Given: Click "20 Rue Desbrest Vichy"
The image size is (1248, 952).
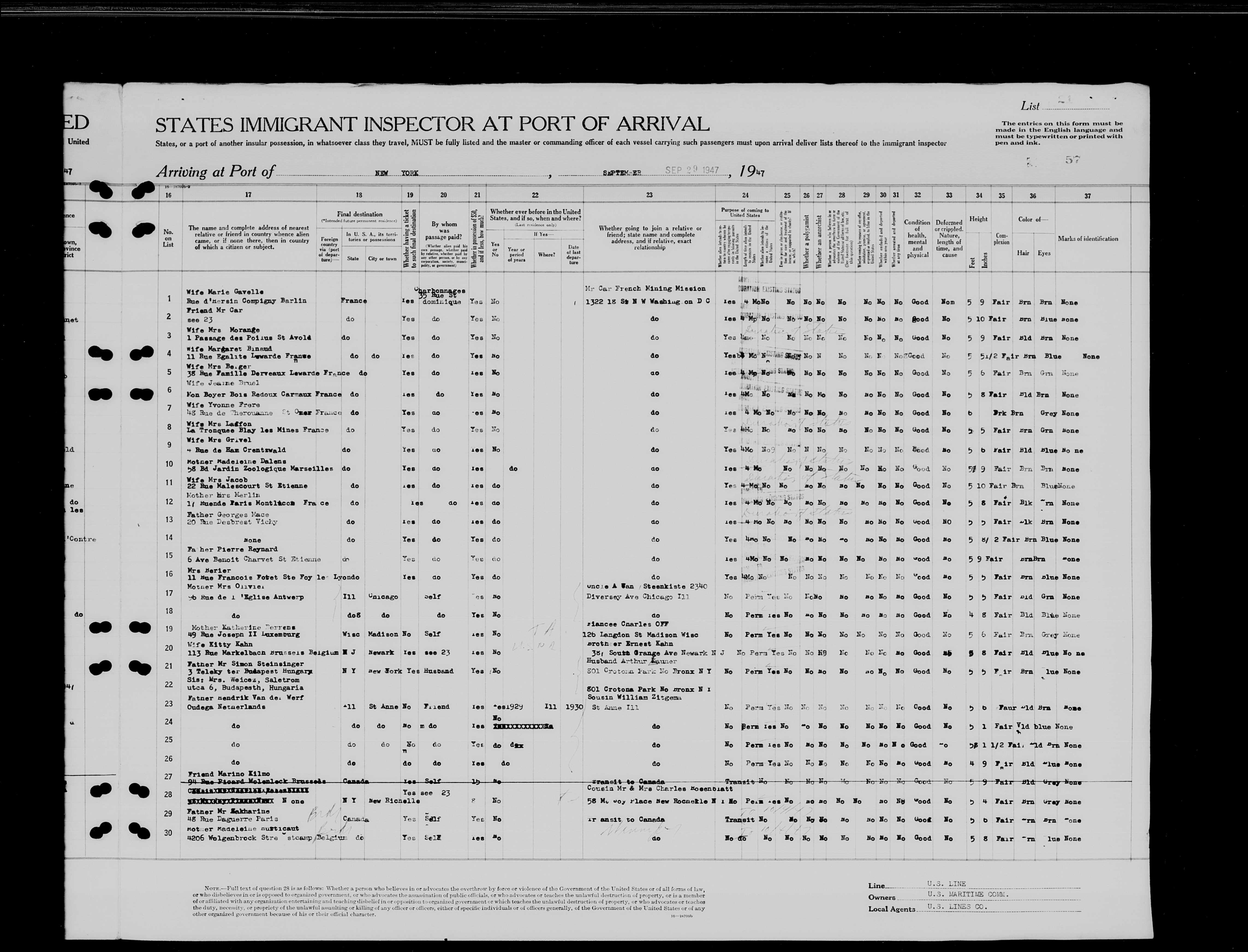Looking at the screenshot, I should click(x=232, y=522).
